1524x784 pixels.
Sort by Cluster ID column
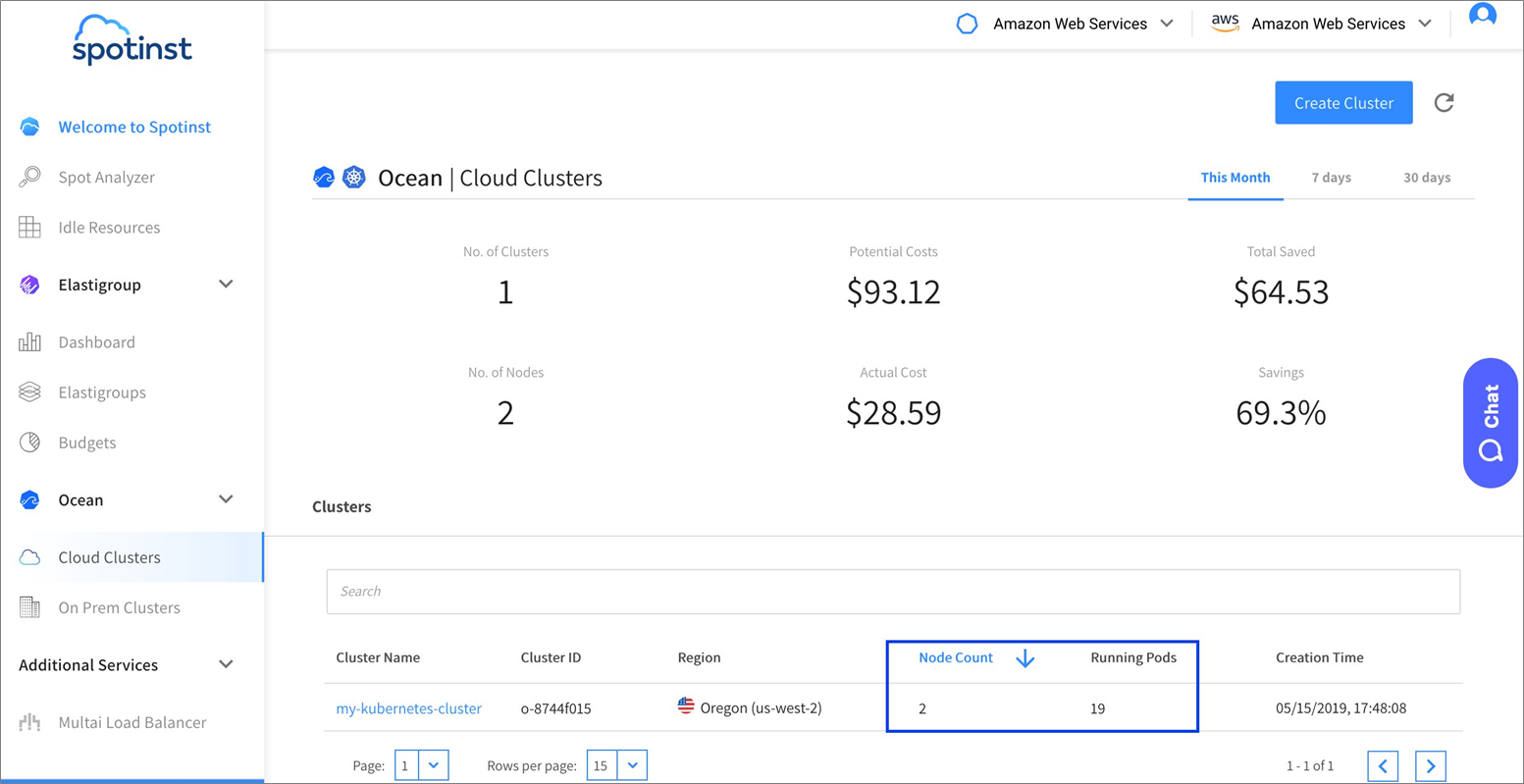click(551, 657)
